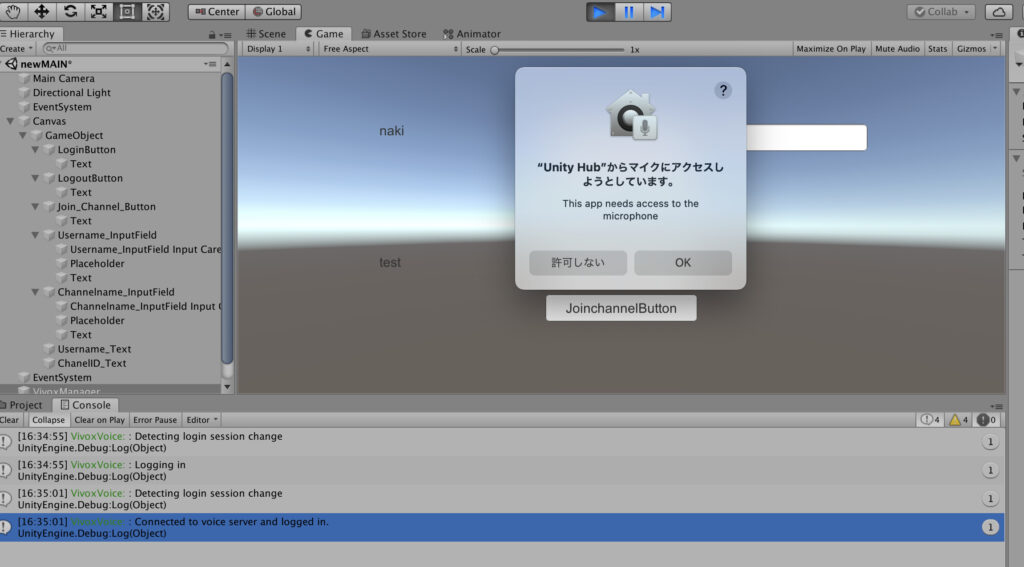Open the Animator tab
The image size is (1024, 567).
tap(472, 34)
